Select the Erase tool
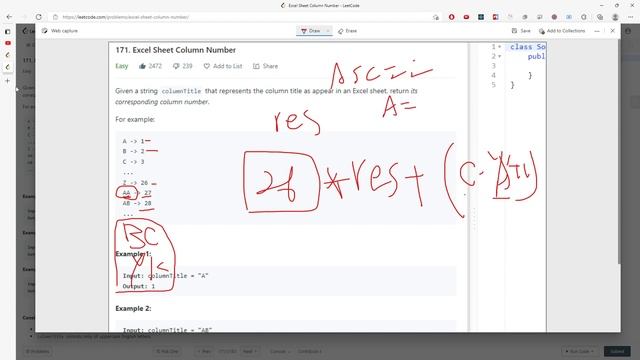The height and width of the screenshot is (360, 640). coord(347,31)
